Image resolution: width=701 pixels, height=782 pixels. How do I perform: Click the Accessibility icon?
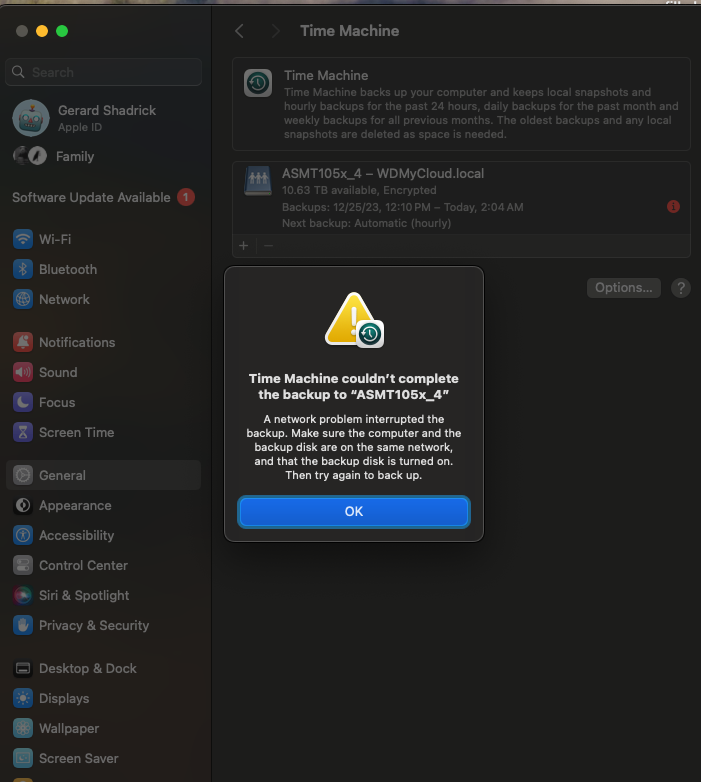pos(23,535)
